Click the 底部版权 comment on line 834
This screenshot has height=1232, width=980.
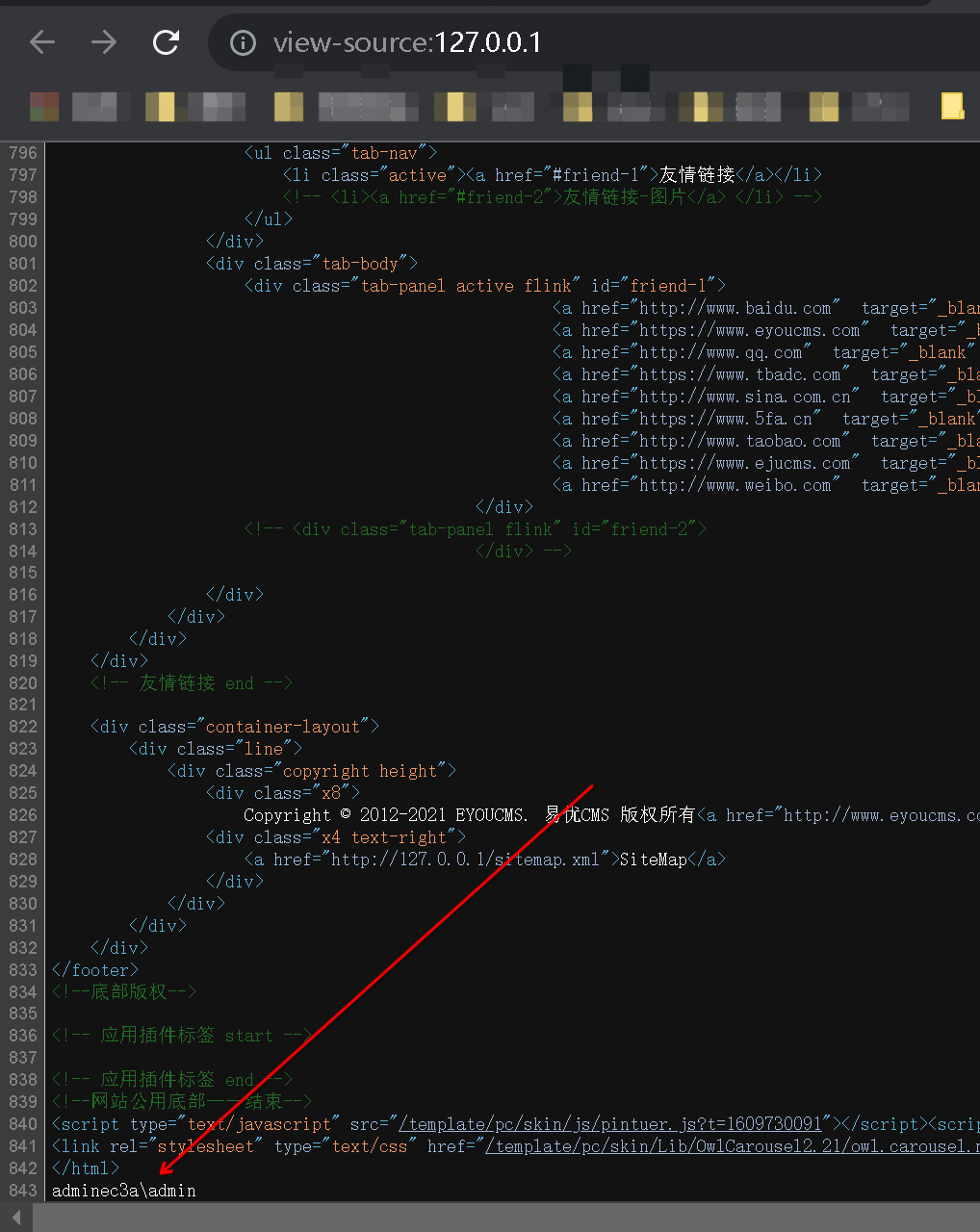click(x=124, y=991)
